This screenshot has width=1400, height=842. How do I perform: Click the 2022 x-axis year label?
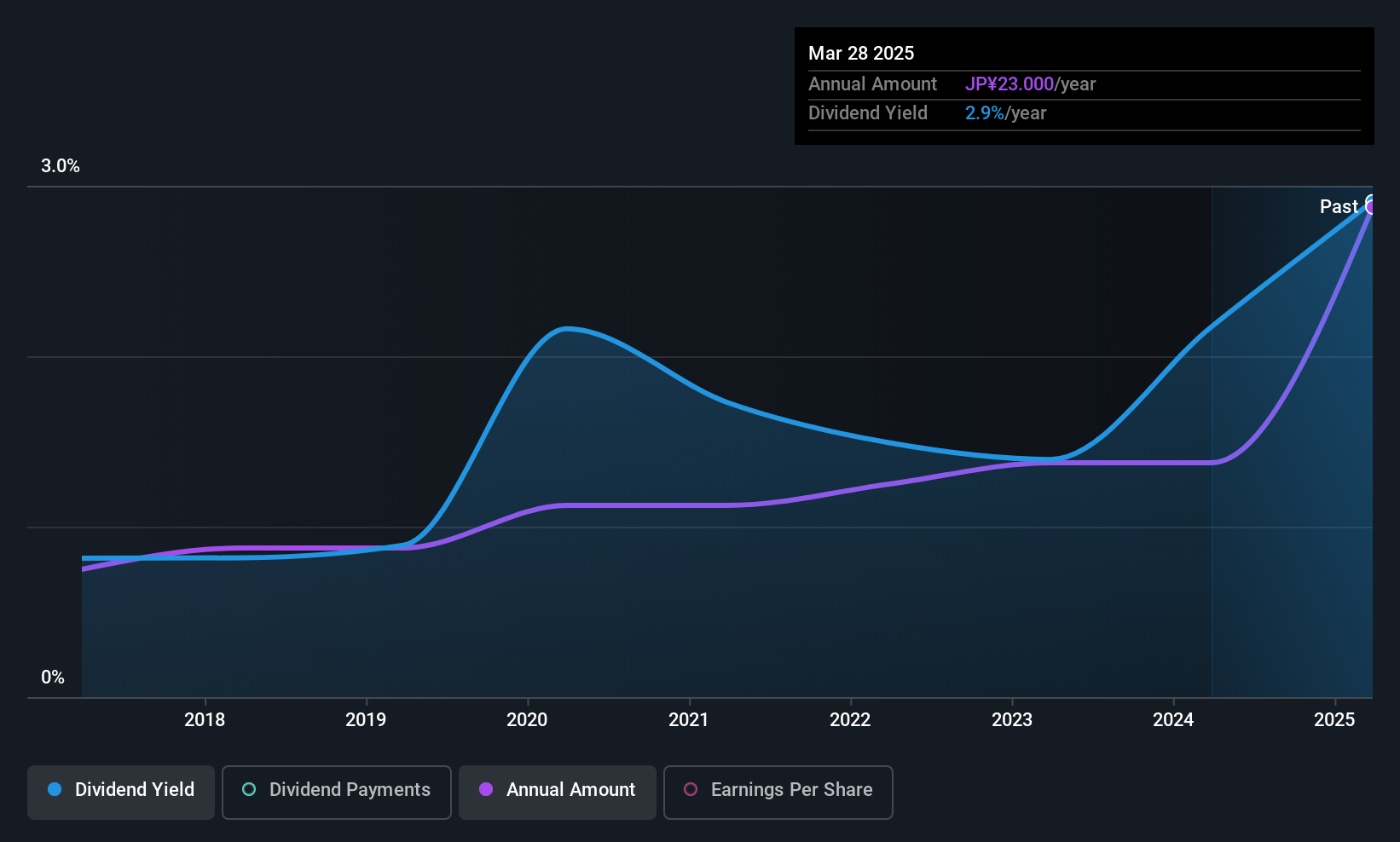click(x=850, y=720)
